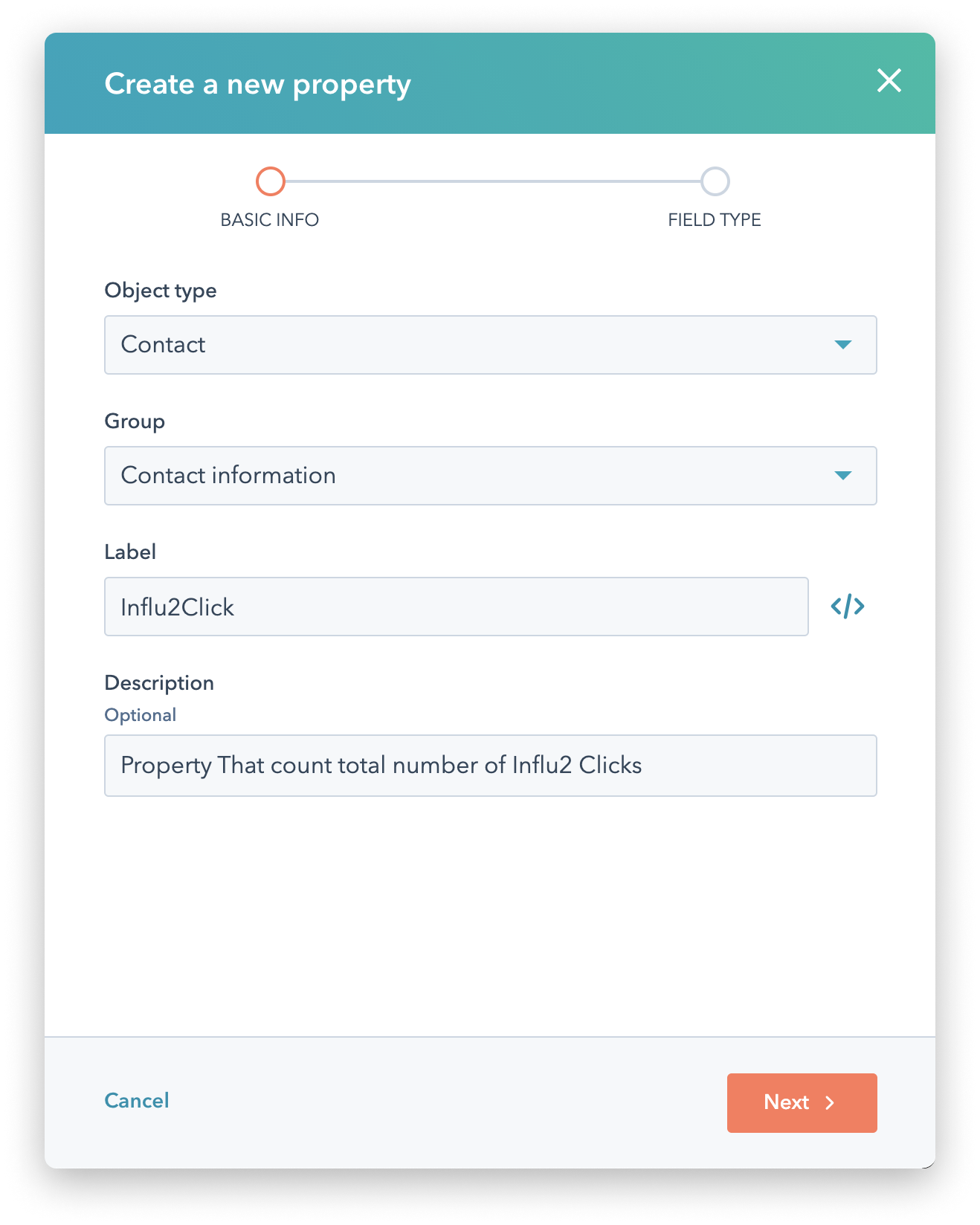Focus the Label field containing Influ2Click
This screenshot has width=980, height=1225.
pyautogui.click(x=456, y=607)
